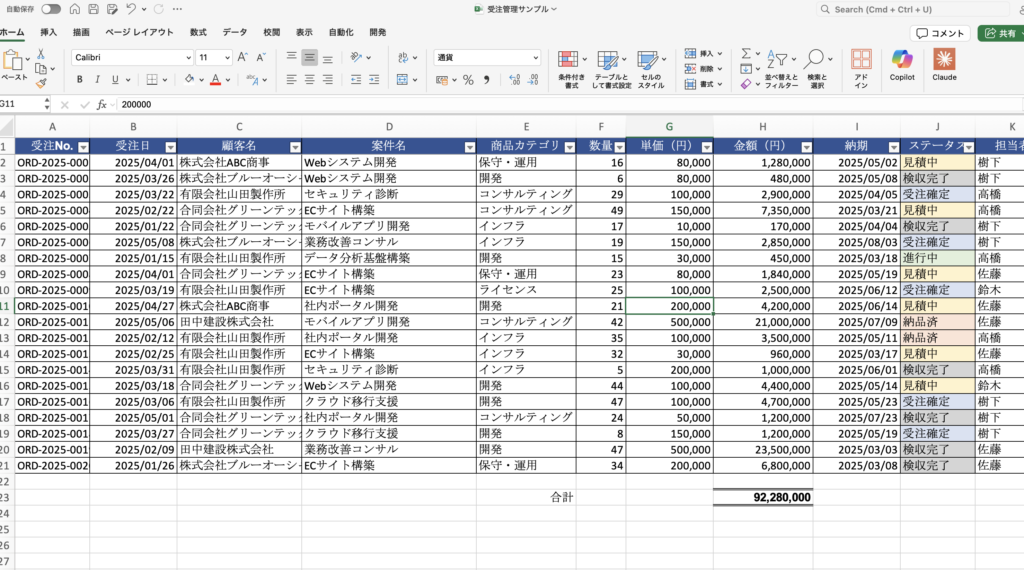Click the green 共有 share button

point(1000,33)
